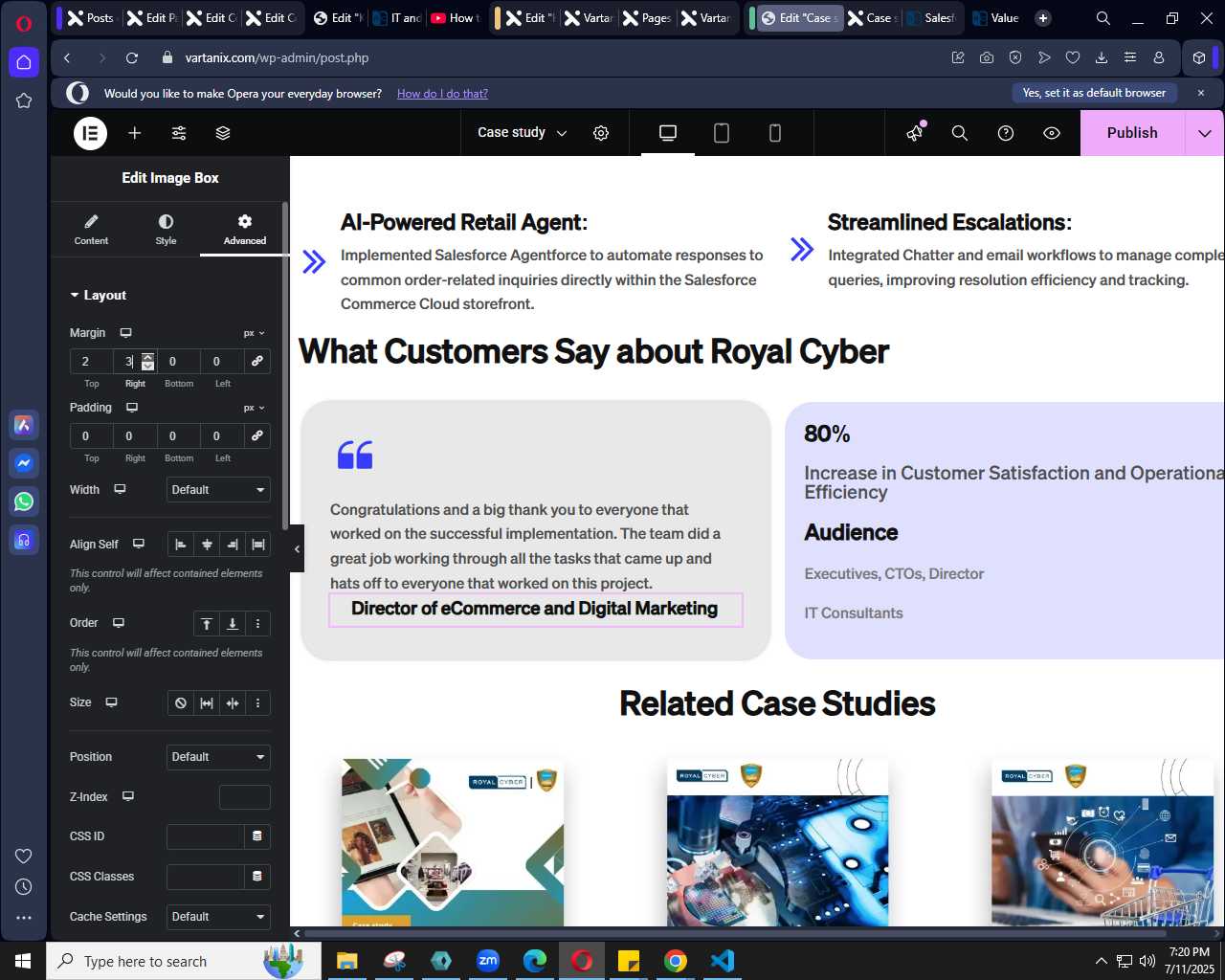This screenshot has height=980, width=1225.
Task: Set Align Self to center
Action: pyautogui.click(x=207, y=545)
